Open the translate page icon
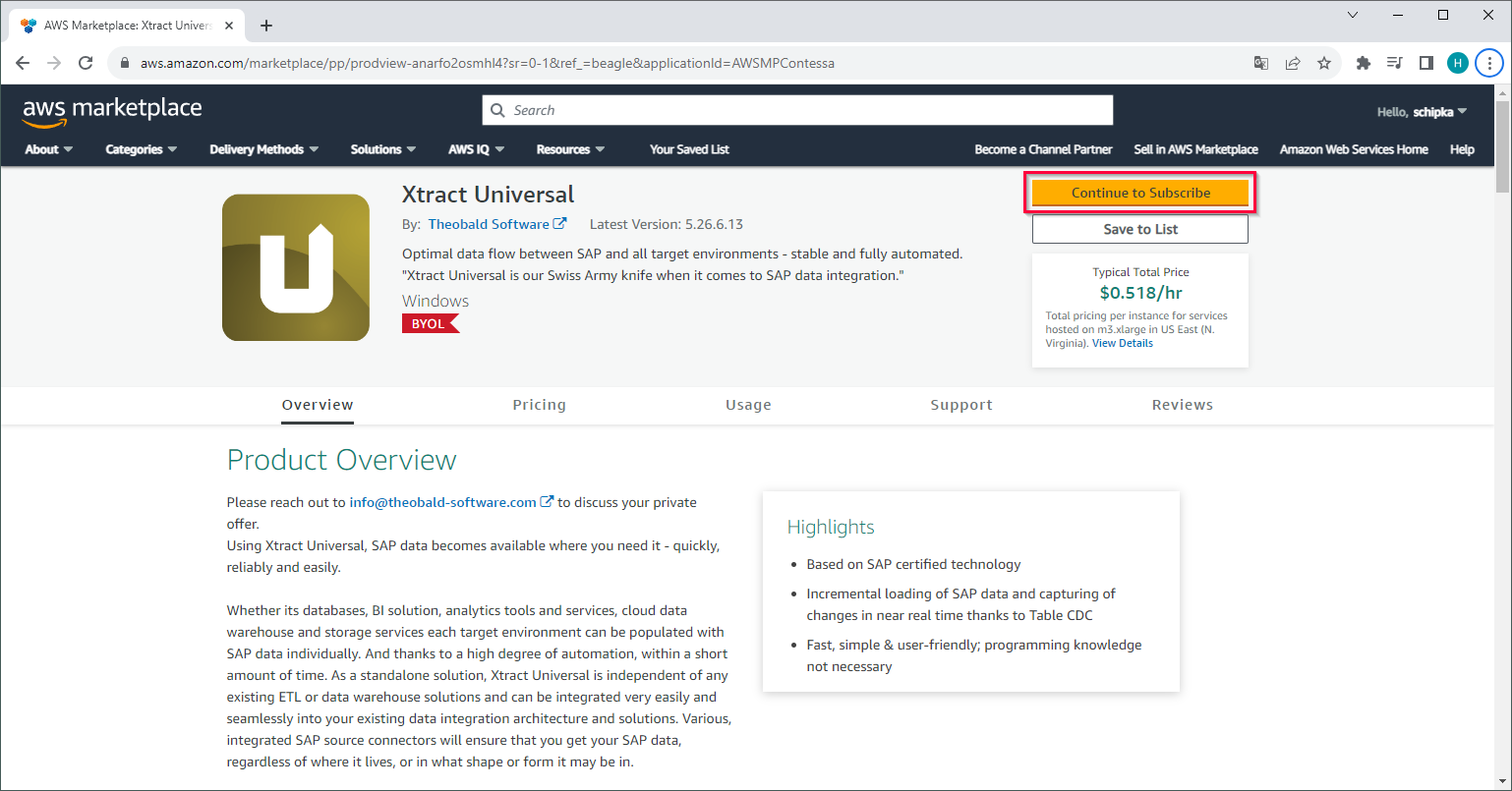Viewport: 1512px width, 791px height. pos(1261,63)
